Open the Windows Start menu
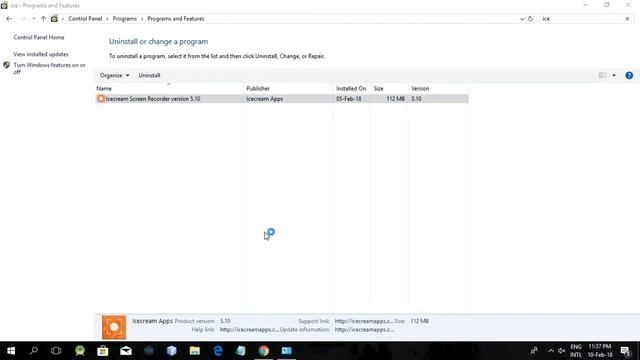 point(11,351)
